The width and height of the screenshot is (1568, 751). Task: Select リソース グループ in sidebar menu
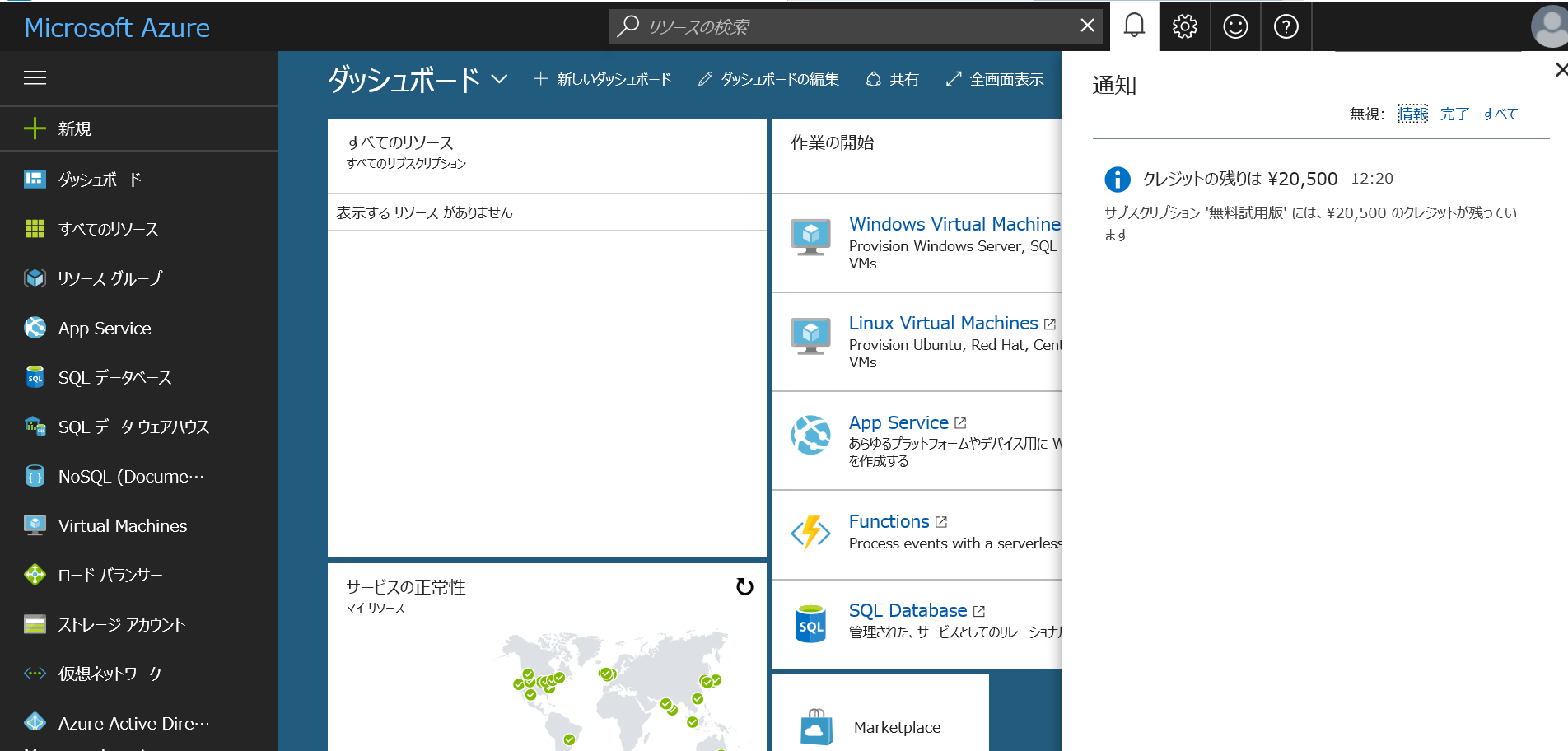click(138, 278)
